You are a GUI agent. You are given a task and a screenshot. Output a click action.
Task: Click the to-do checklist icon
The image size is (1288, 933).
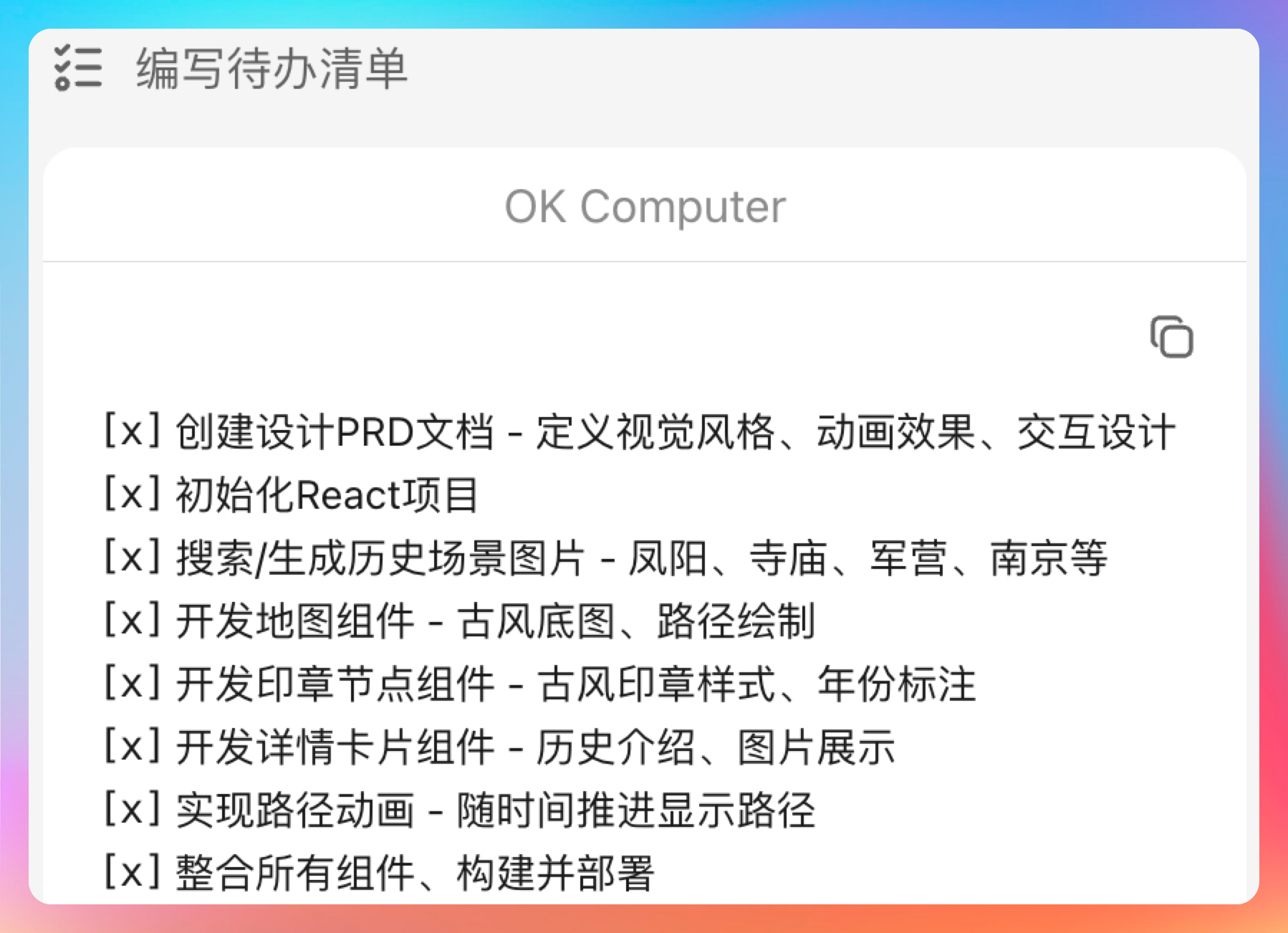pyautogui.click(x=78, y=69)
